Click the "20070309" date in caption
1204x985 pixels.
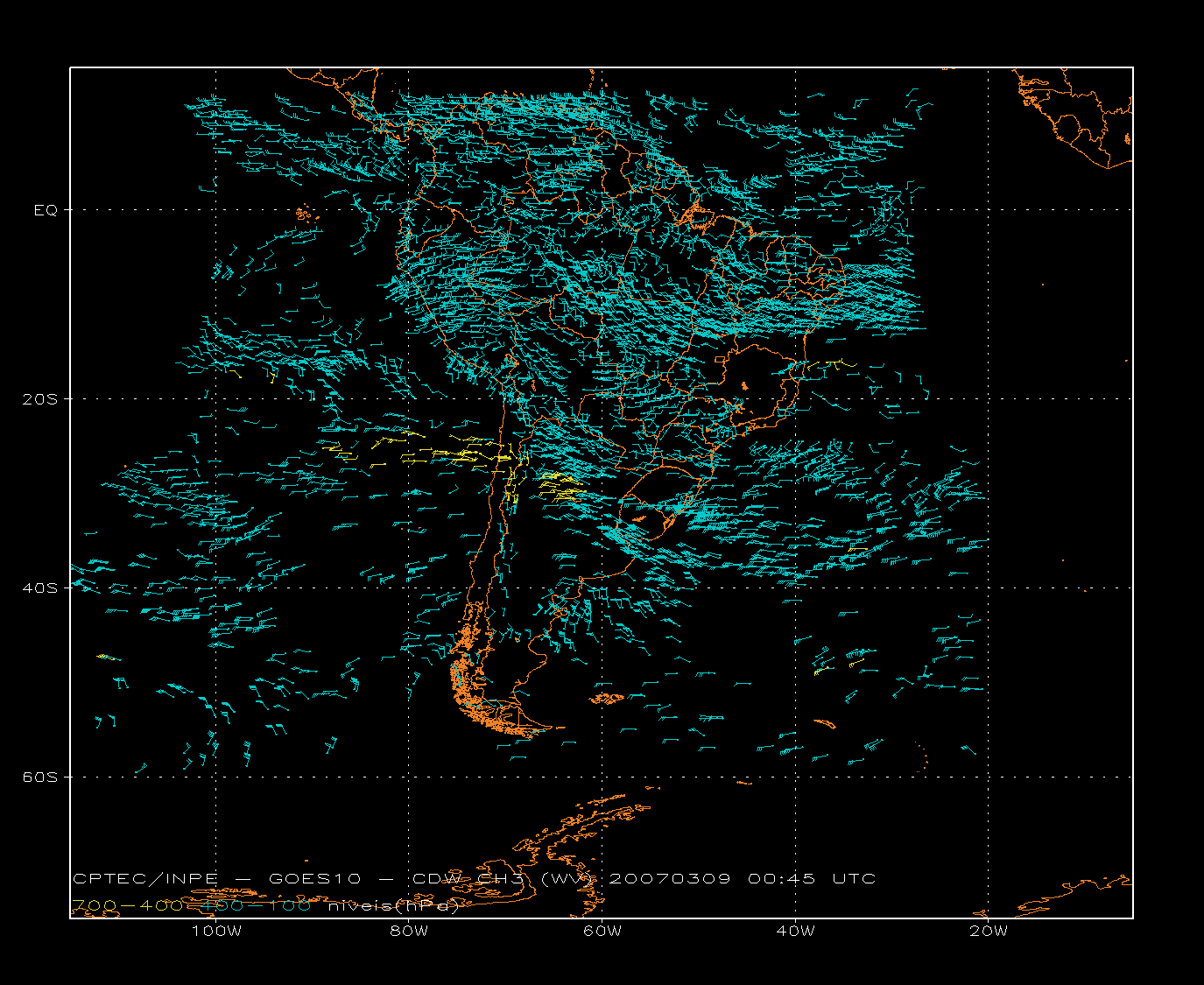tap(670, 879)
